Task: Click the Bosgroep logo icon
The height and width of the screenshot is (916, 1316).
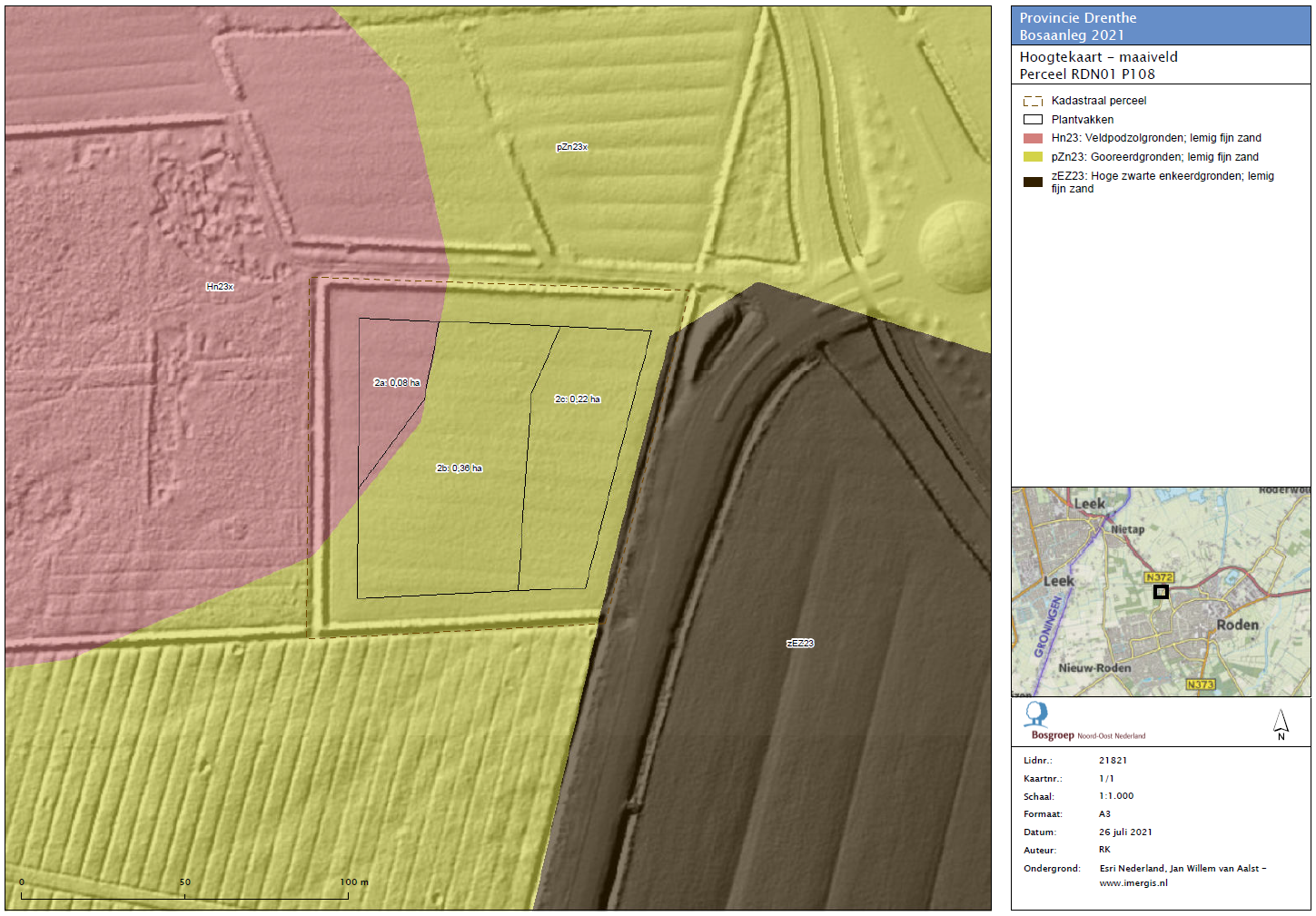Action: point(1036,714)
